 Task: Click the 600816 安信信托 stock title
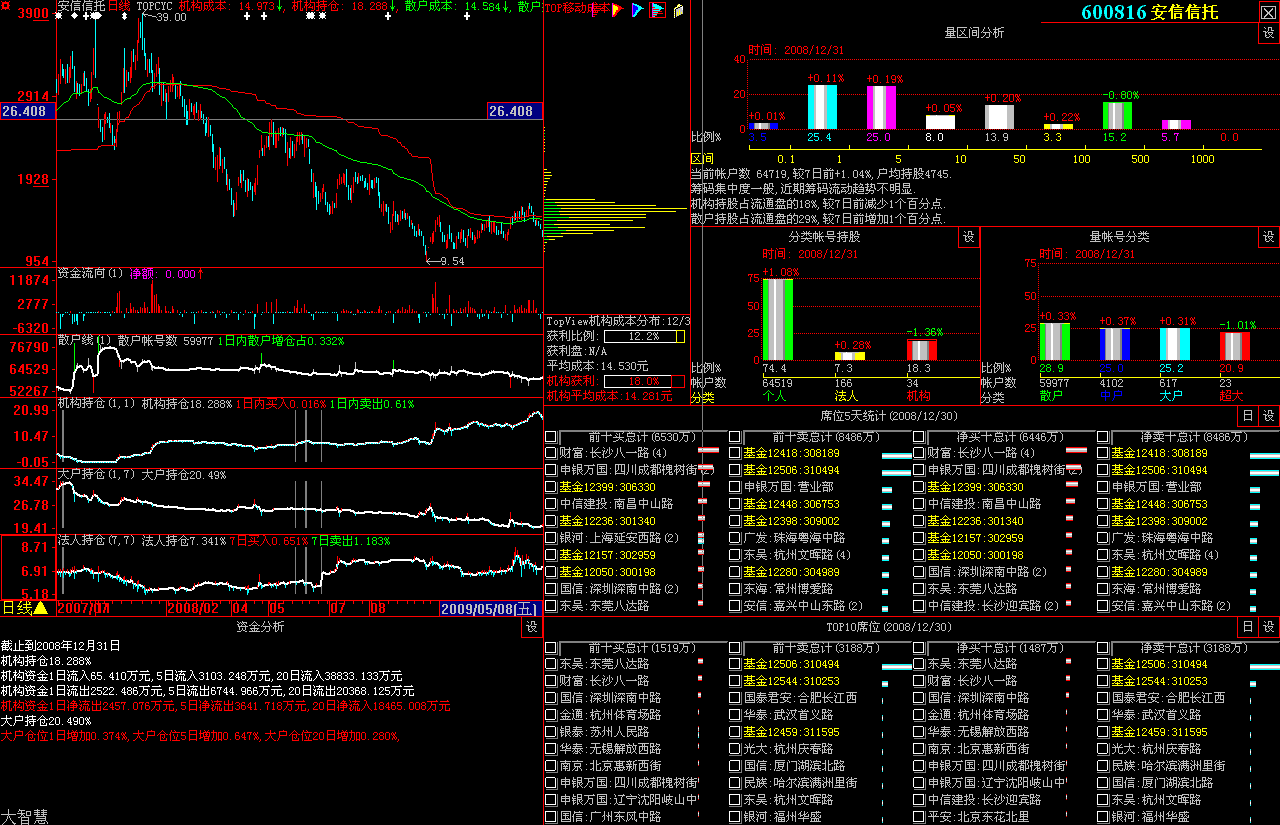1148,12
